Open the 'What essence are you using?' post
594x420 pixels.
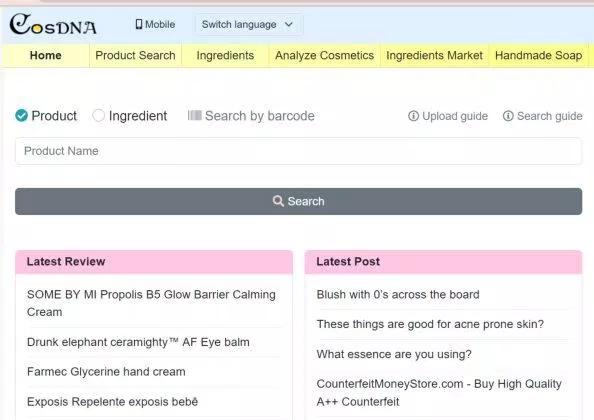coord(394,354)
